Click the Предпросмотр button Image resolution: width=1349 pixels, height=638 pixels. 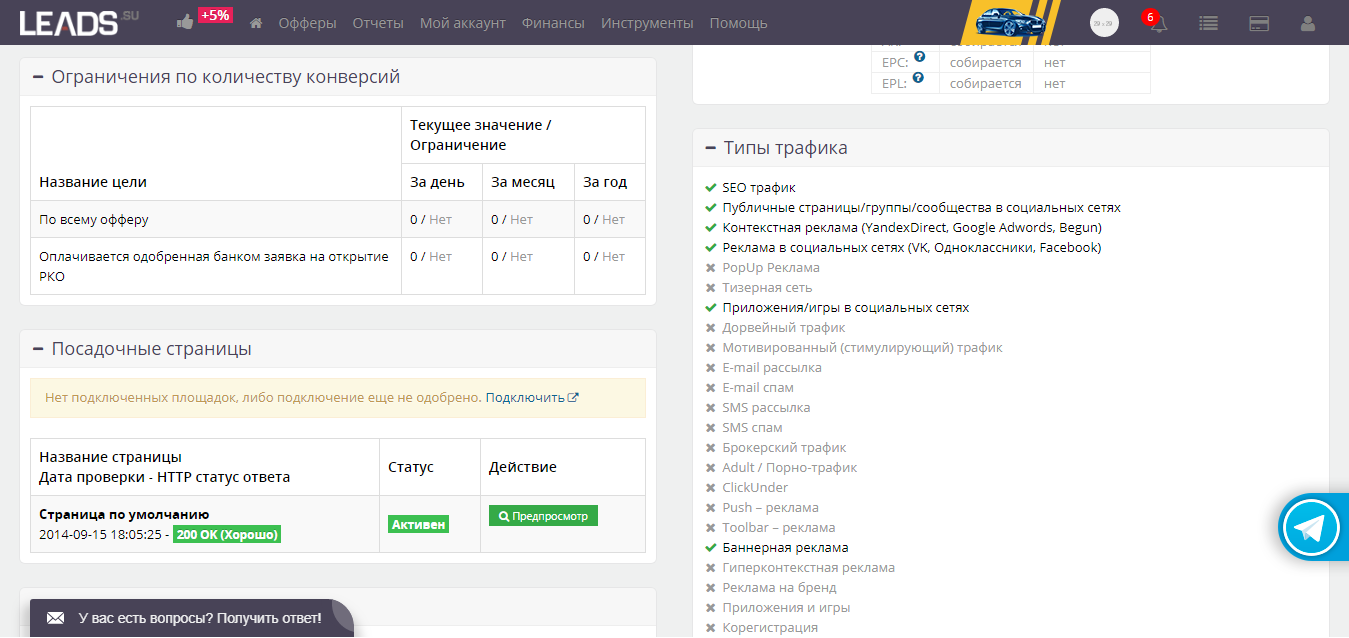543,516
